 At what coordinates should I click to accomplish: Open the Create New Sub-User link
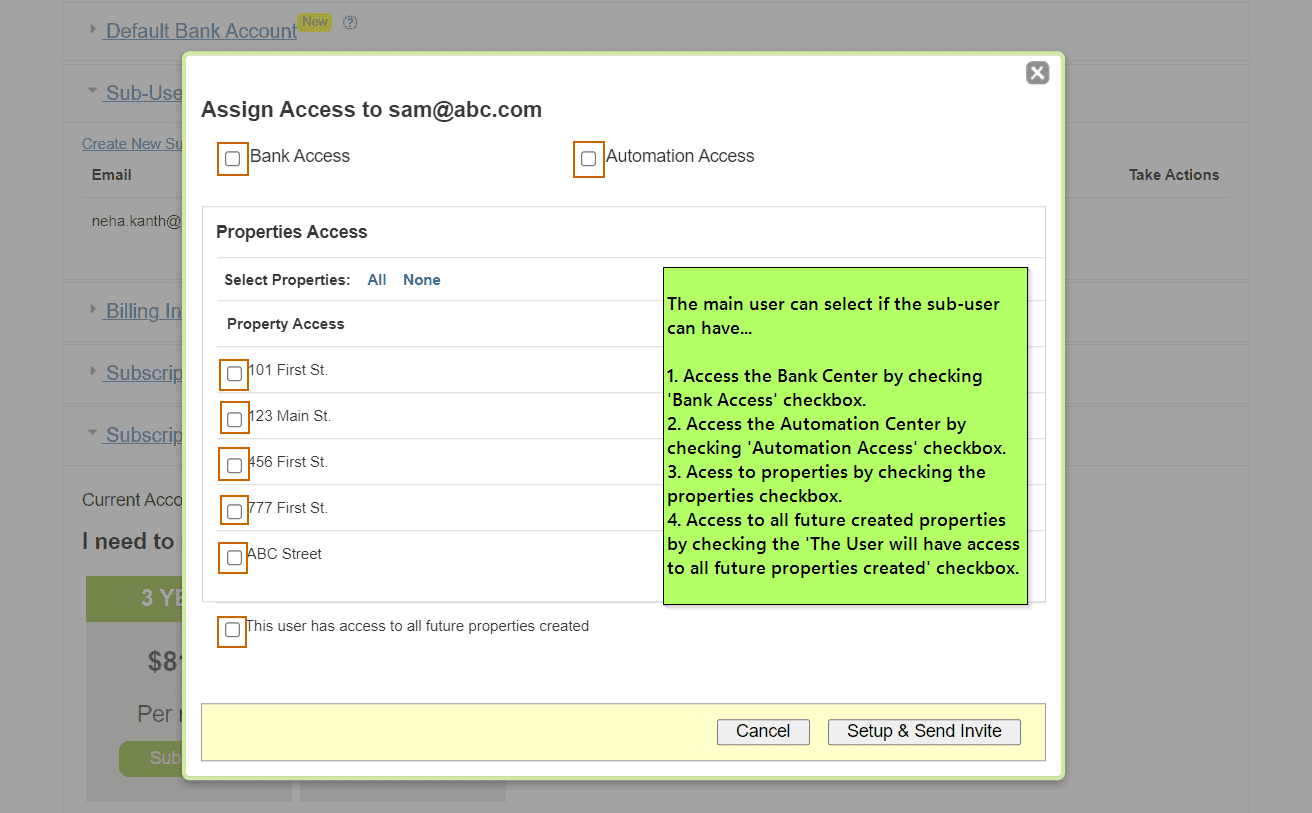pos(131,144)
